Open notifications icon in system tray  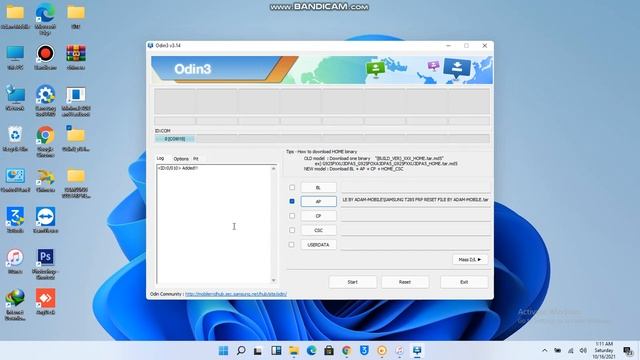pyautogui.click(x=628, y=351)
